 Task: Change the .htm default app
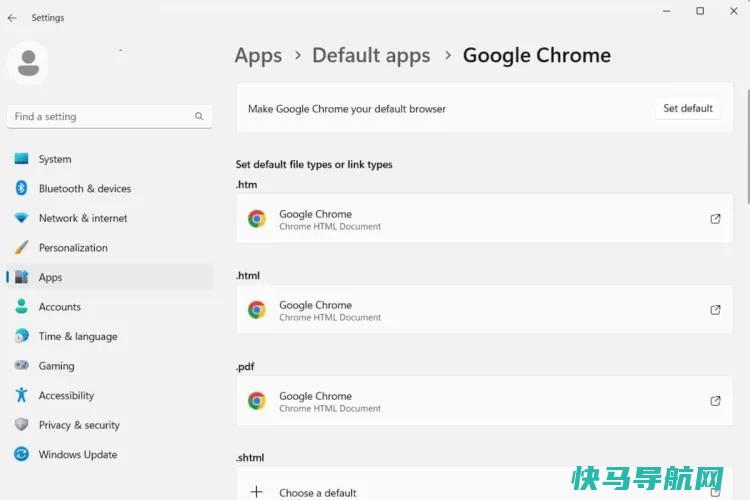pos(484,219)
